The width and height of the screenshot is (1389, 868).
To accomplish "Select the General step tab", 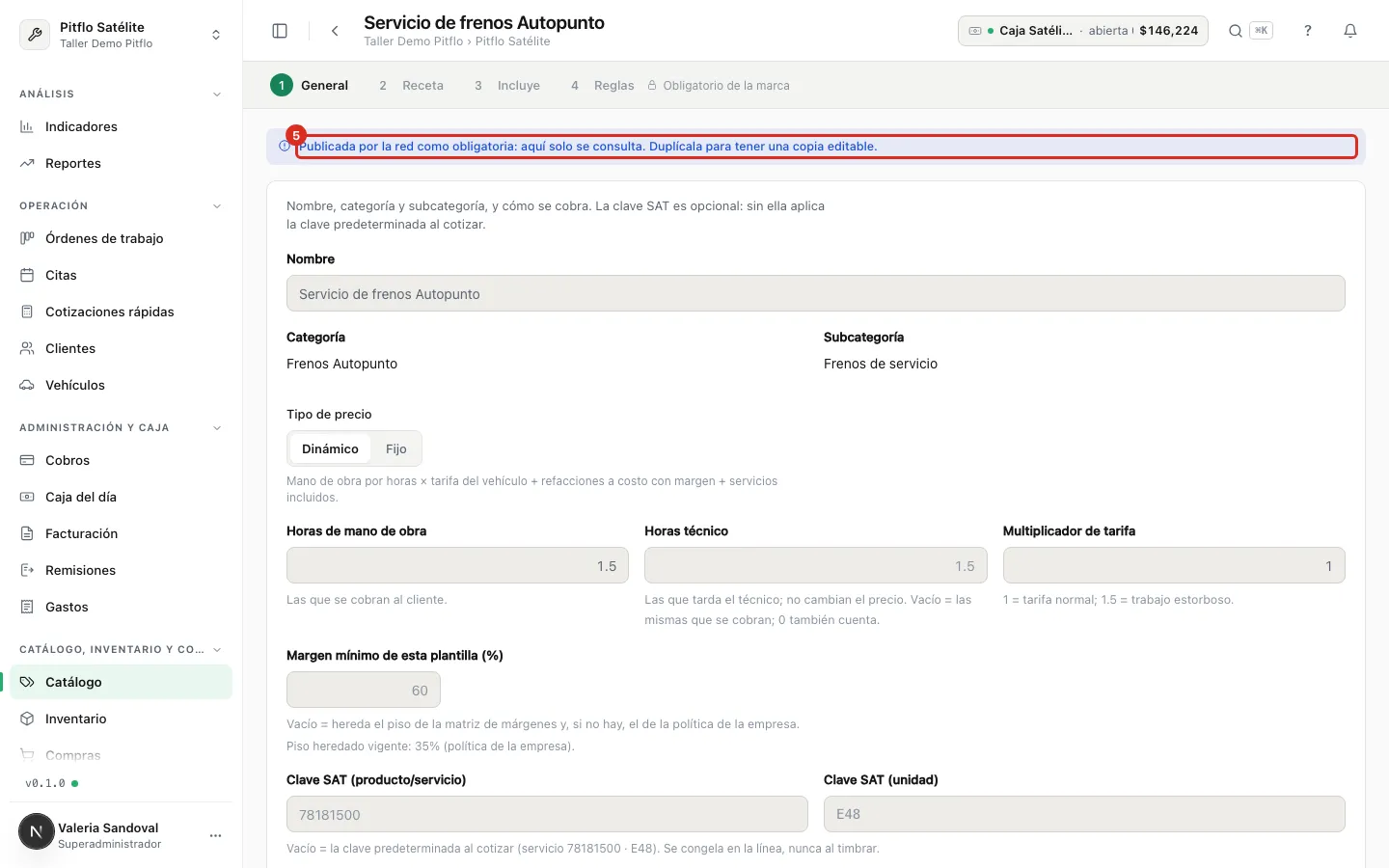I will [x=310, y=85].
